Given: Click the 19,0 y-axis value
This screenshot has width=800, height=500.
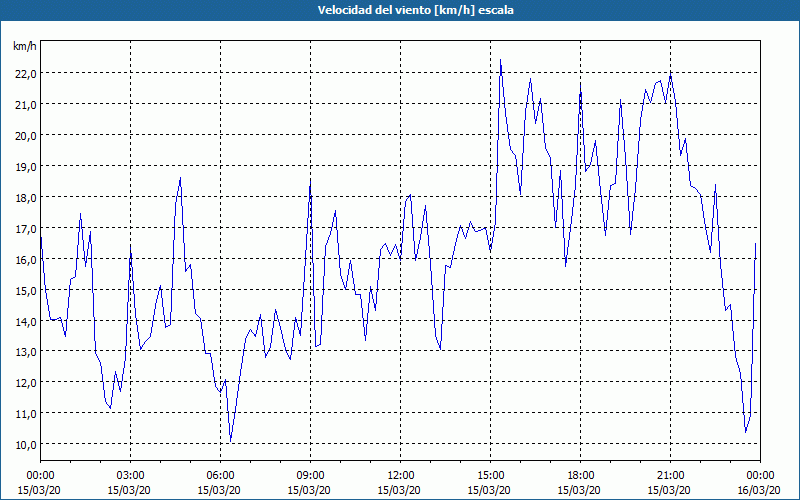Looking at the screenshot, I should (x=27, y=167).
